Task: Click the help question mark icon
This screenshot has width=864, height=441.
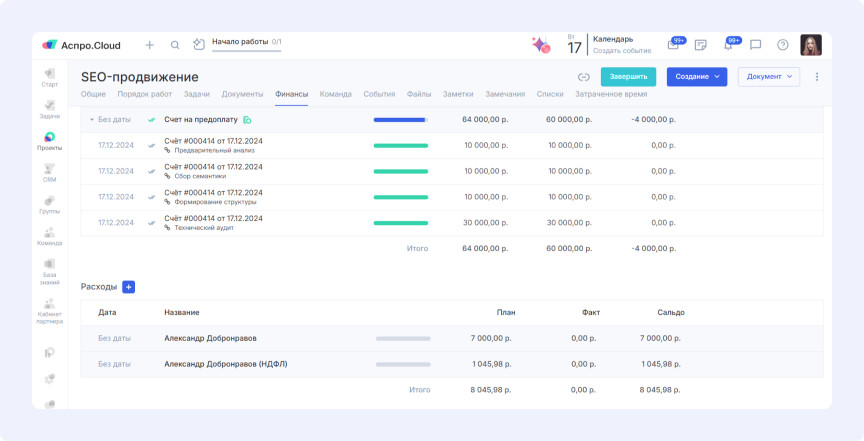Action: coord(783,45)
